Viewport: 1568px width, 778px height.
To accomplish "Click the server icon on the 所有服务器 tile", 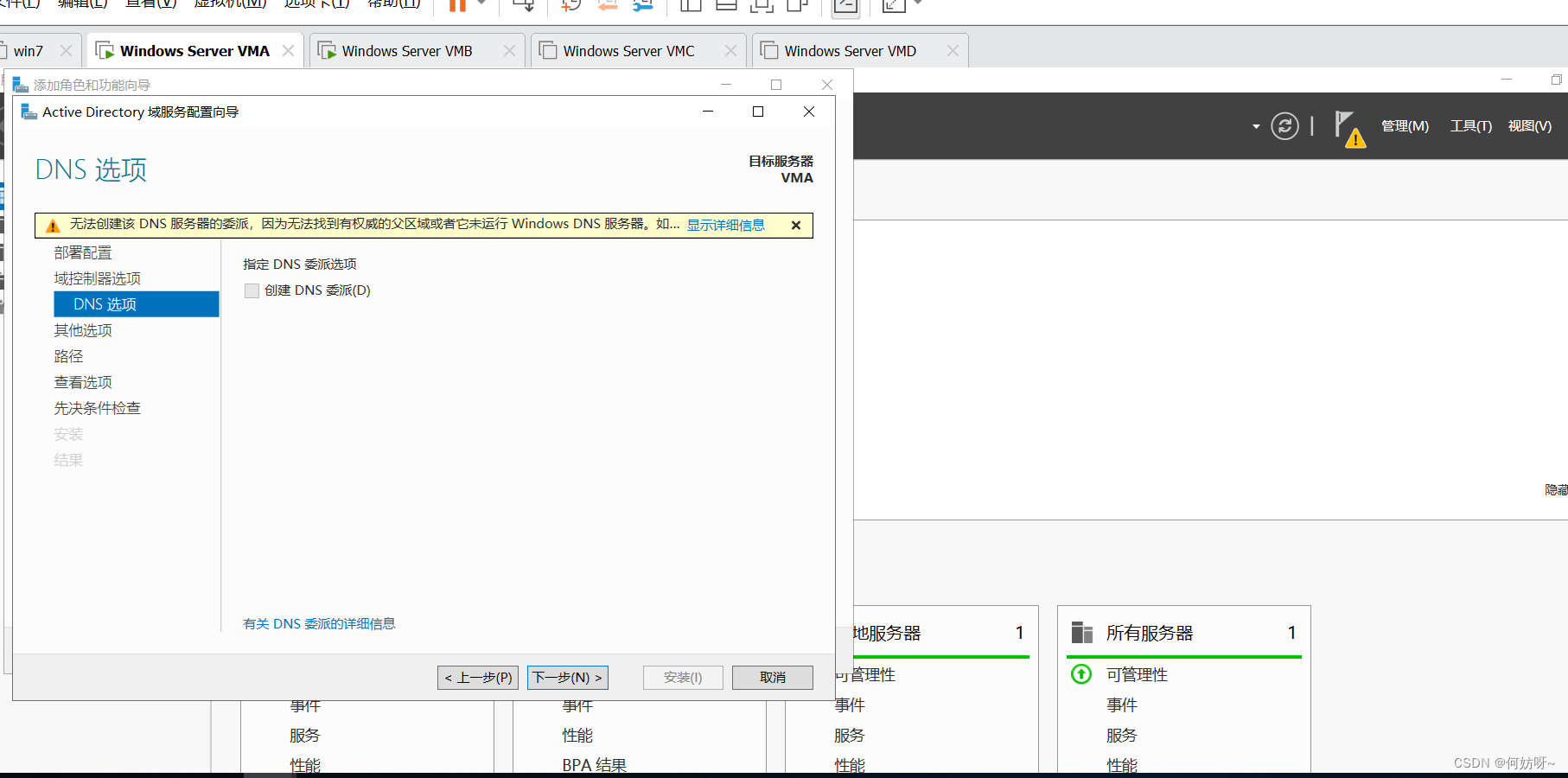I will pos(1082,633).
